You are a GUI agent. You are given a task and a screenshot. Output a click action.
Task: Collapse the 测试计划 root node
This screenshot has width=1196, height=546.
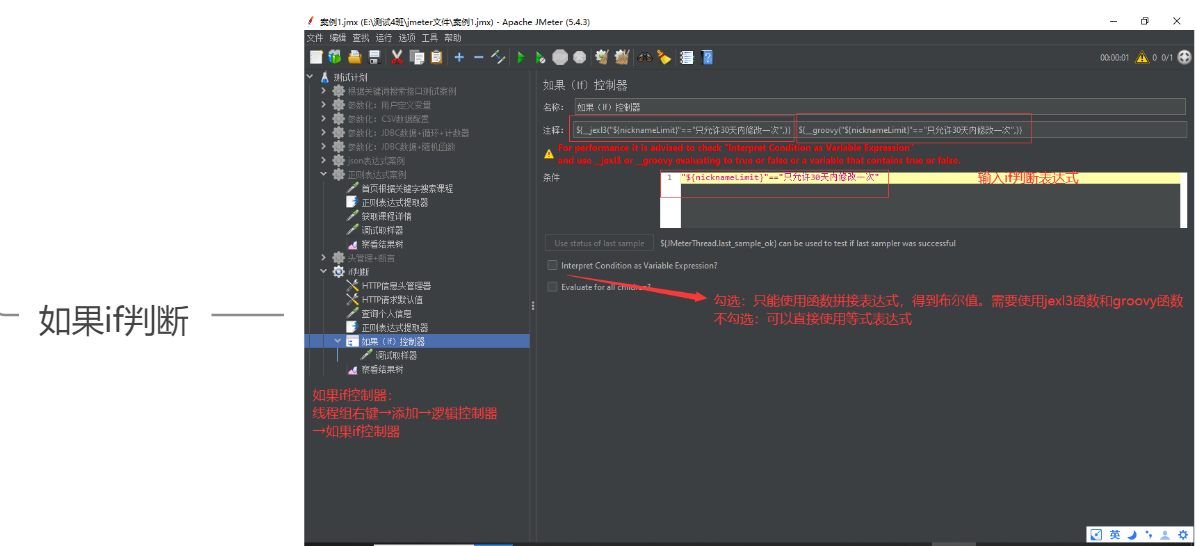[310, 77]
